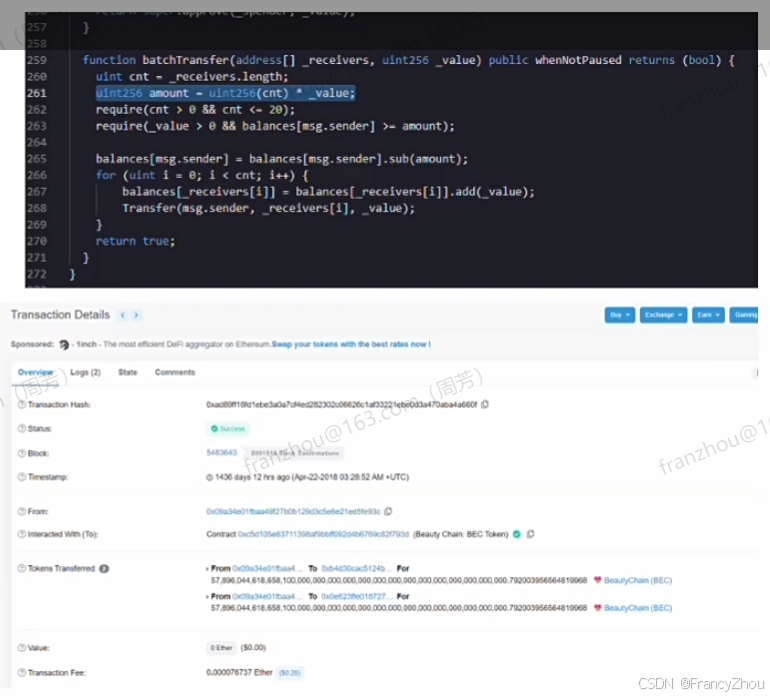Click the first transfer's 57,896,044,618 amount
This screenshot has width=770, height=697.
click(399, 581)
